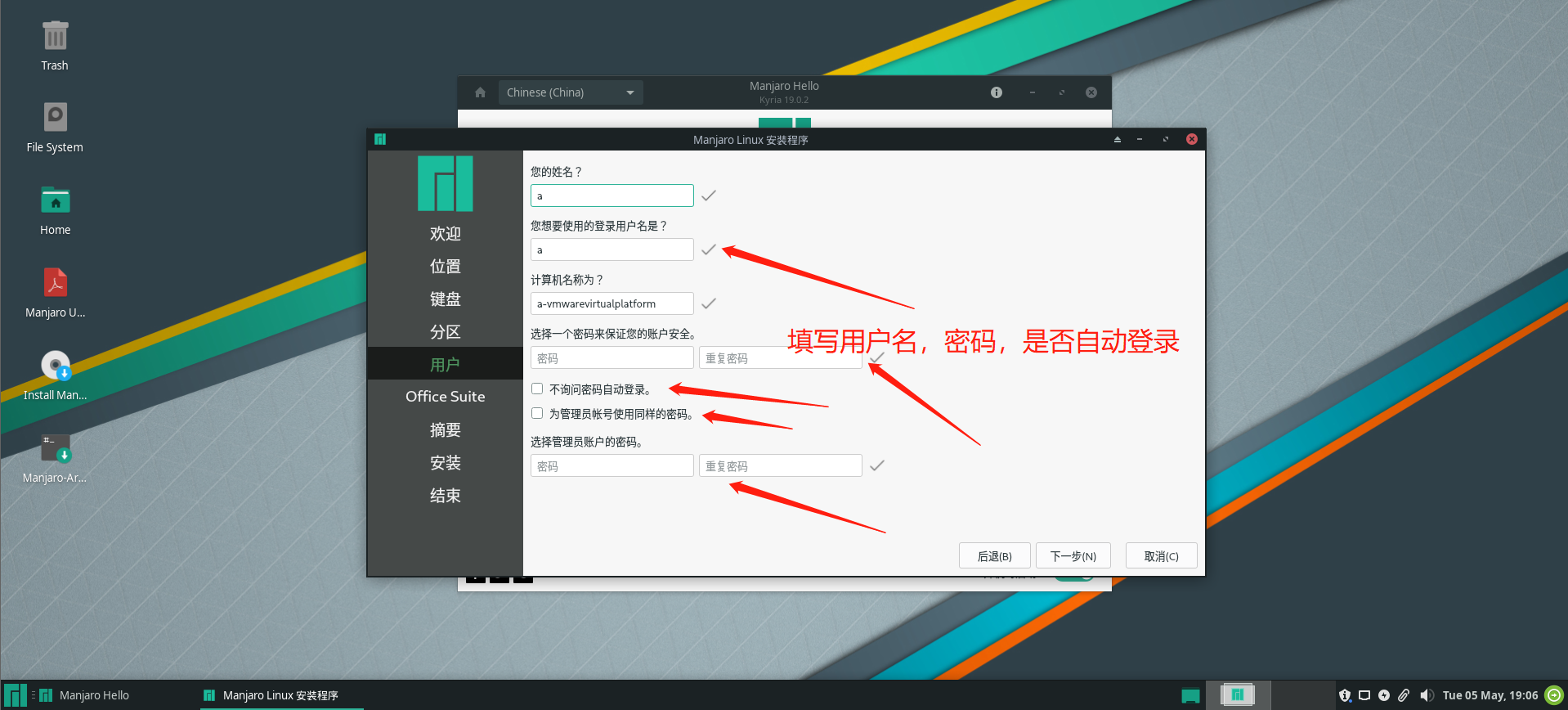This screenshot has width=1568, height=710.
Task: Click the user password field
Action: pos(612,357)
